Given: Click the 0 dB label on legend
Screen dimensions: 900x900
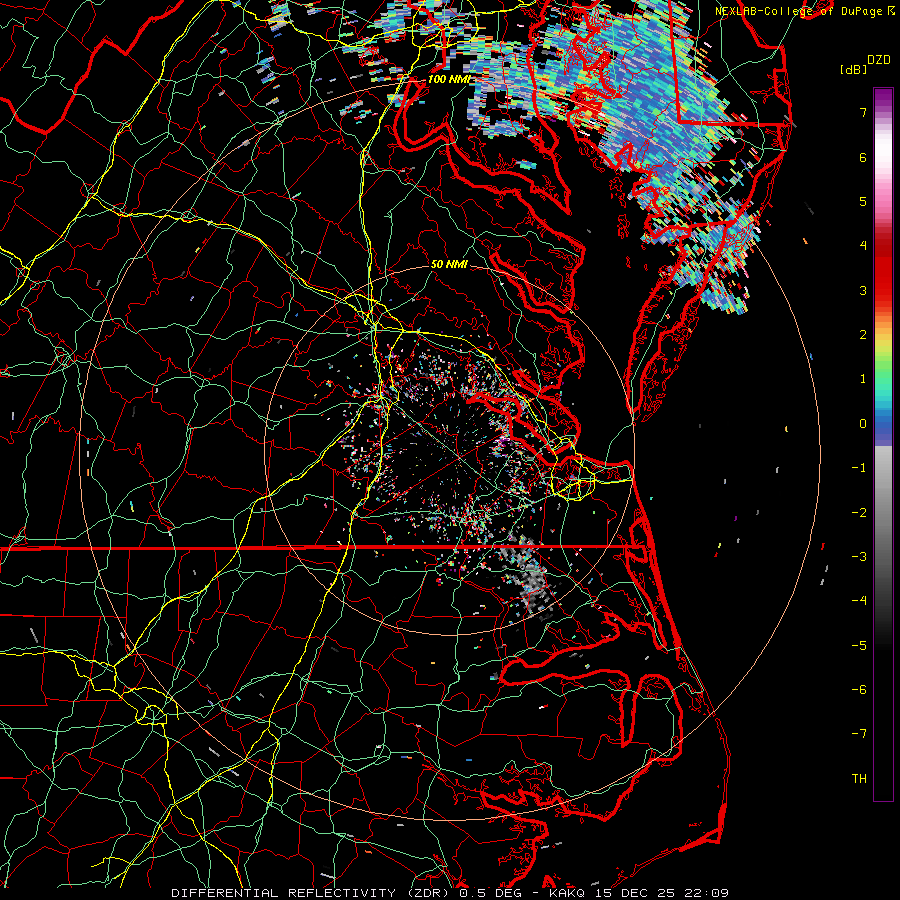Looking at the screenshot, I should click(863, 424).
